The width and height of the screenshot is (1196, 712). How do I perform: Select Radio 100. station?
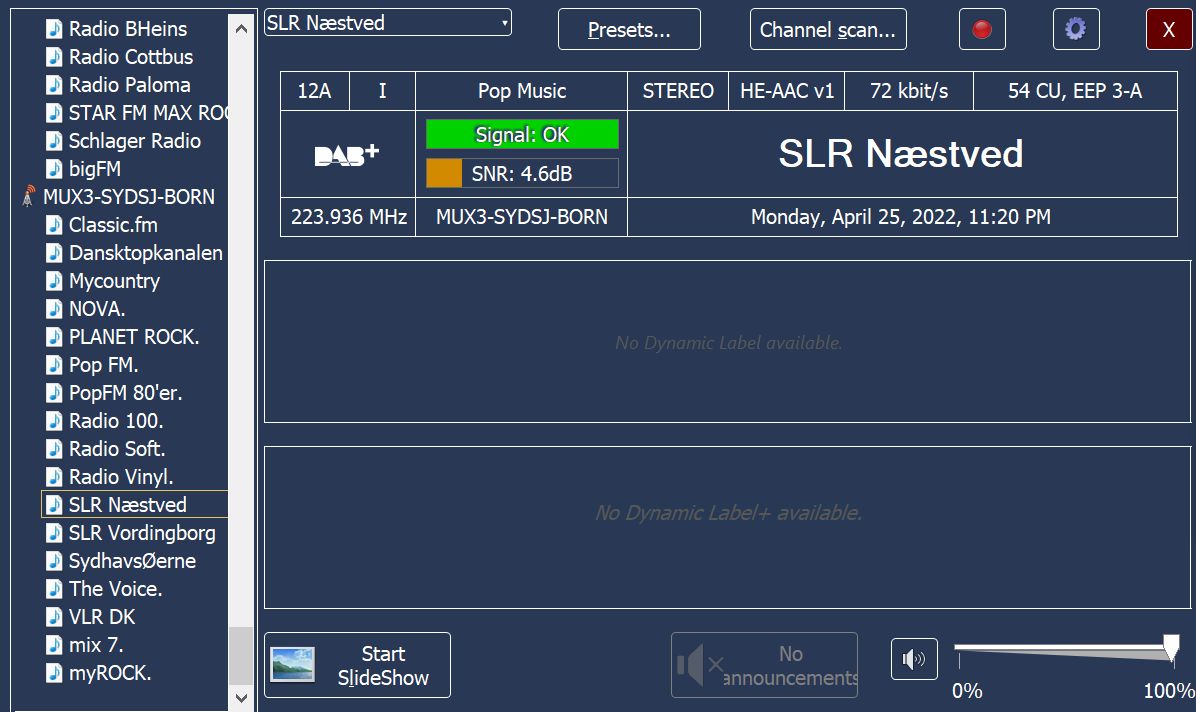[116, 420]
